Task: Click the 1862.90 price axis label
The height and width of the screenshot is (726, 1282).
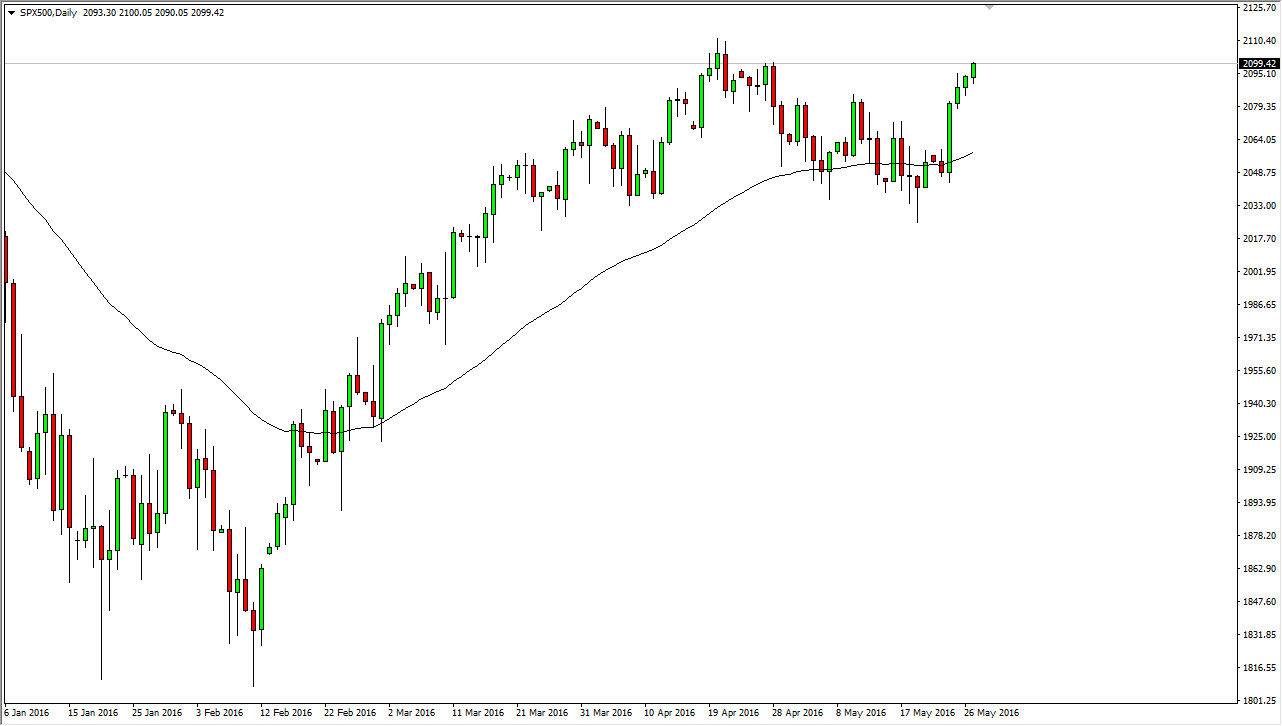Action: [1259, 568]
